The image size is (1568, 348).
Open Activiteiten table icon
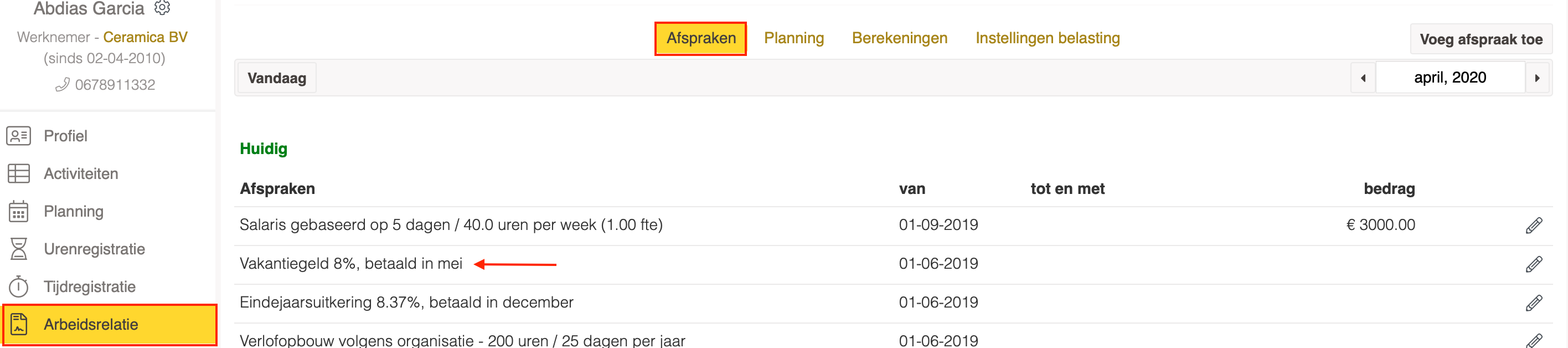[18, 173]
